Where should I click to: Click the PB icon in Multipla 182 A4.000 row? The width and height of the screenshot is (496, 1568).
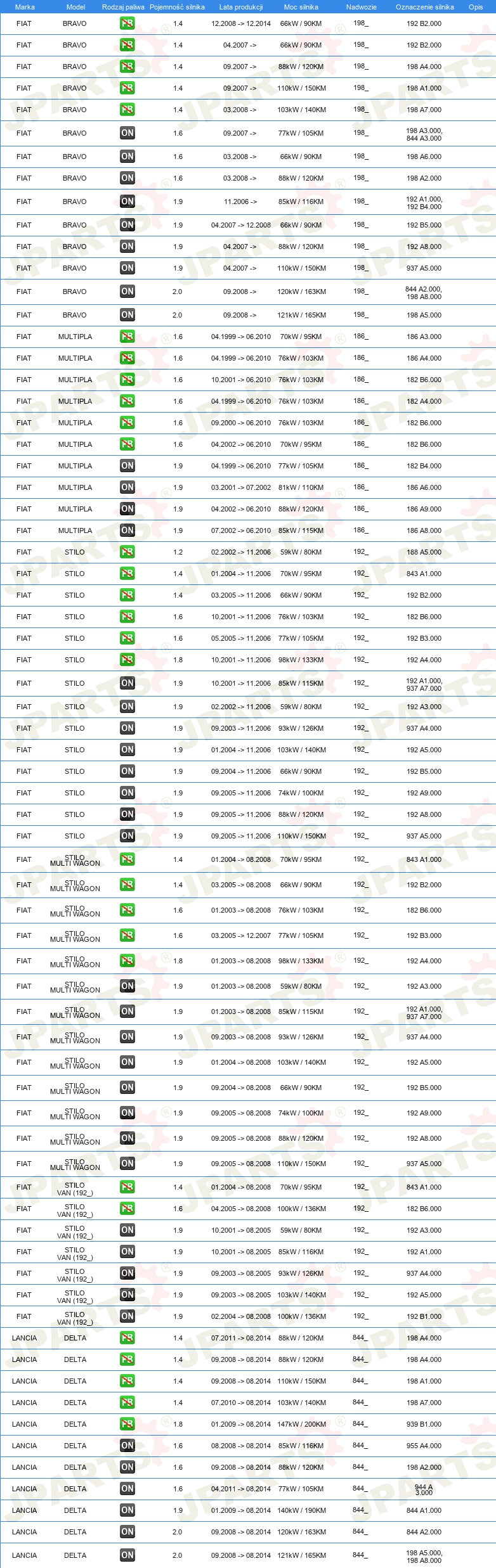click(127, 401)
